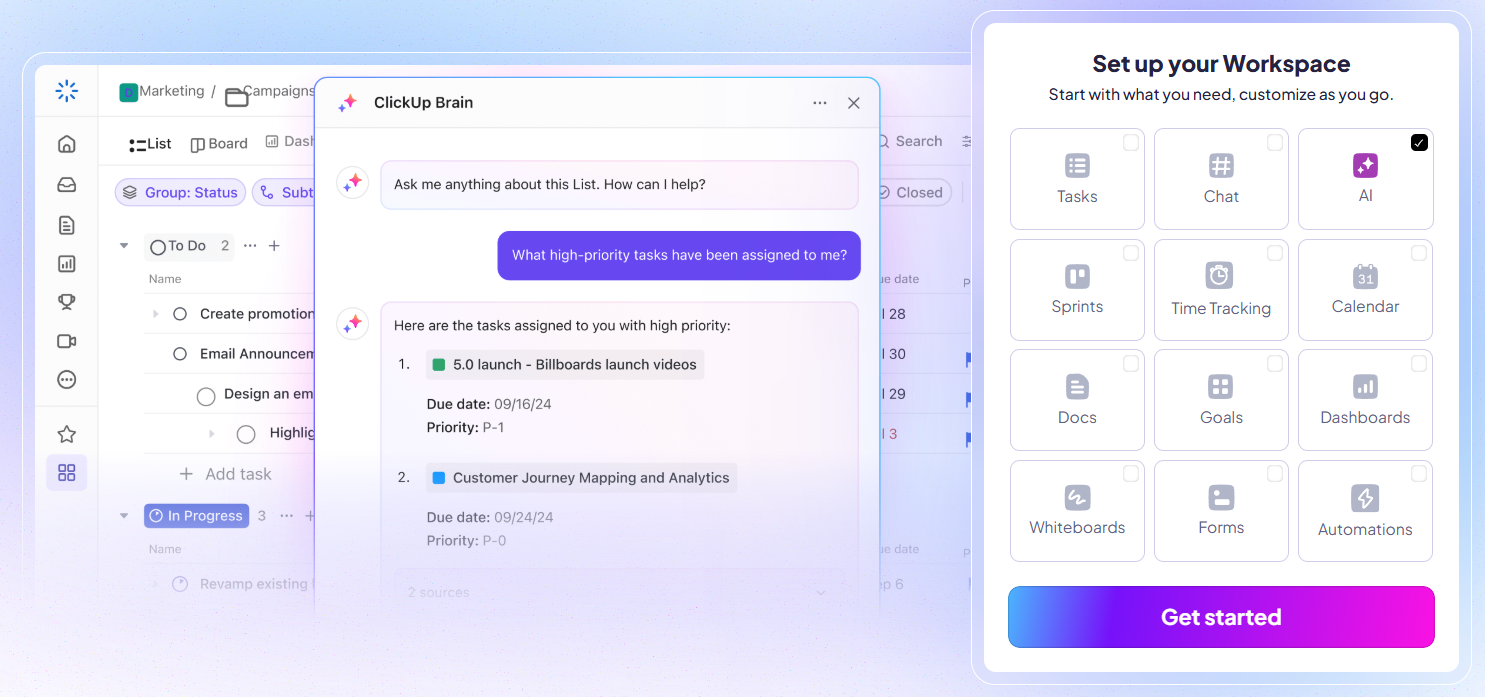This screenshot has height=697, width=1485.
Task: Enable the Dashboards checkbox in workspace setup
Action: pos(1419,364)
